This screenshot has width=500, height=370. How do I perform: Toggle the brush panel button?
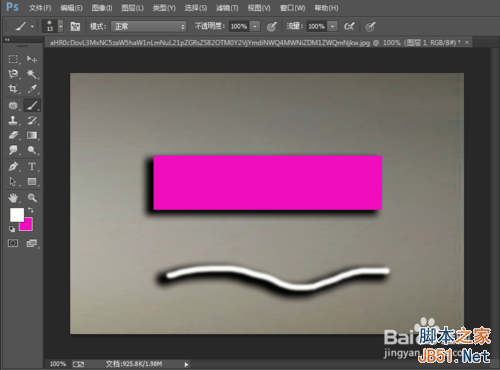click(x=75, y=26)
